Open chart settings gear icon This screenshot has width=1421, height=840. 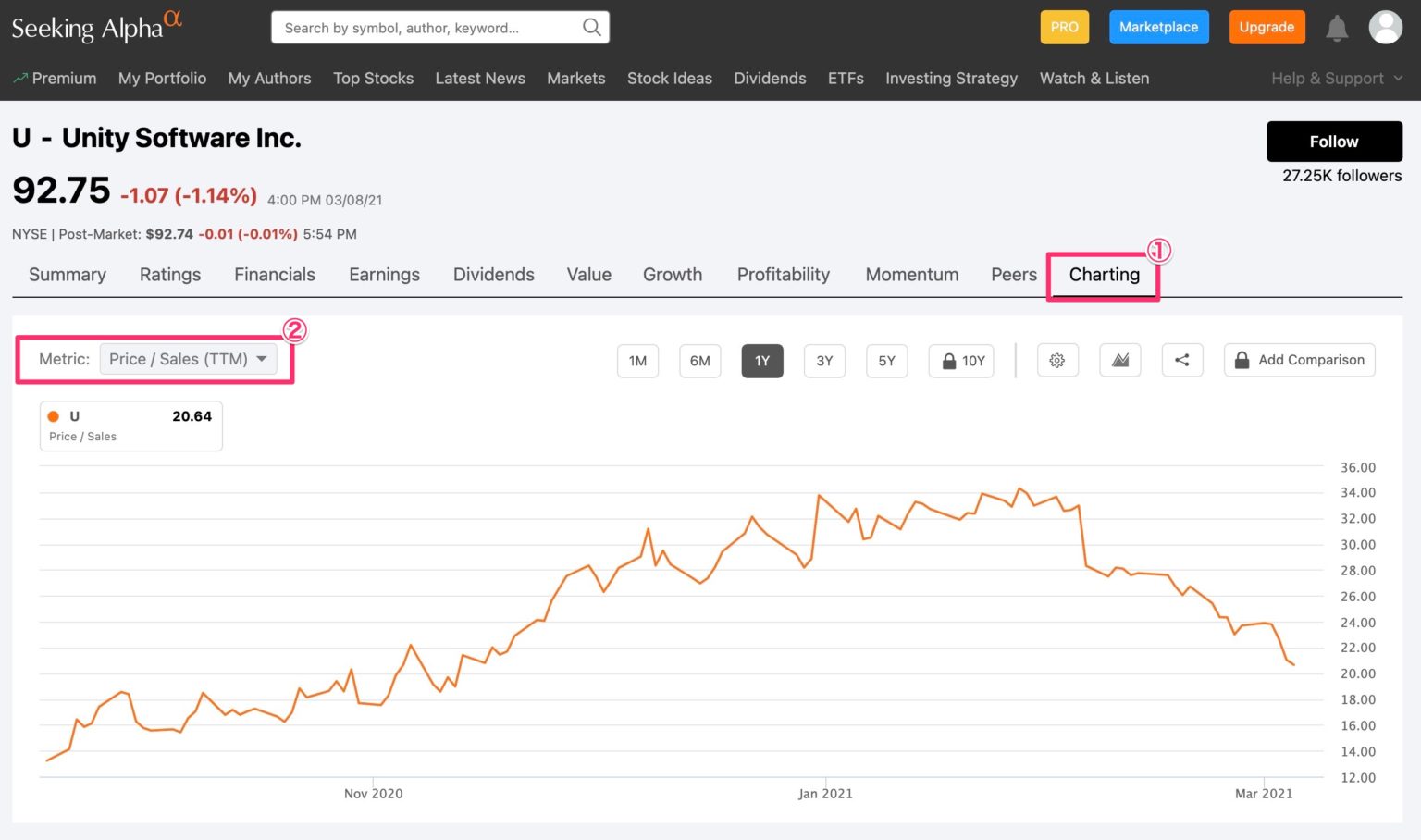(1057, 361)
